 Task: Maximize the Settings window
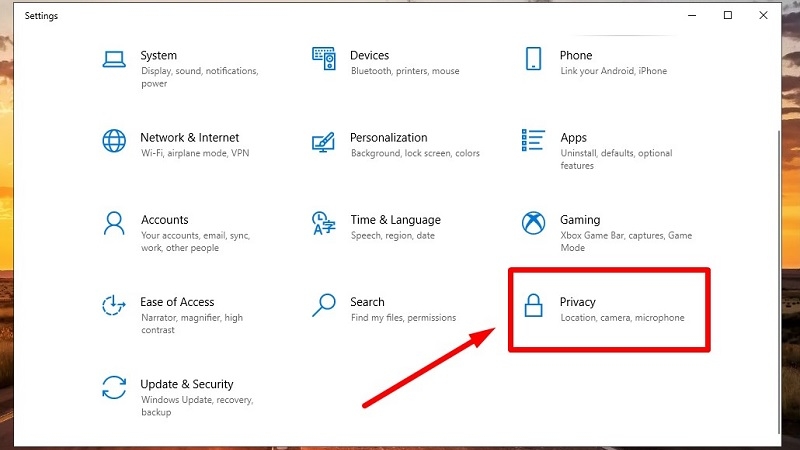coord(728,15)
